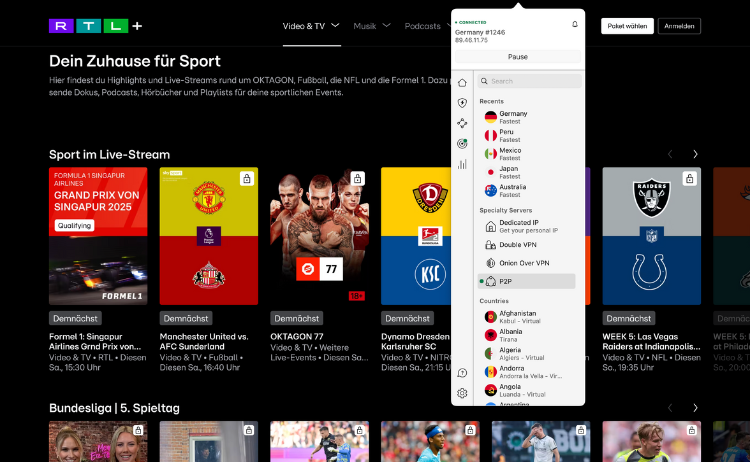Click 'WEEK 5: Las Vegas Raiders' title

(651, 341)
